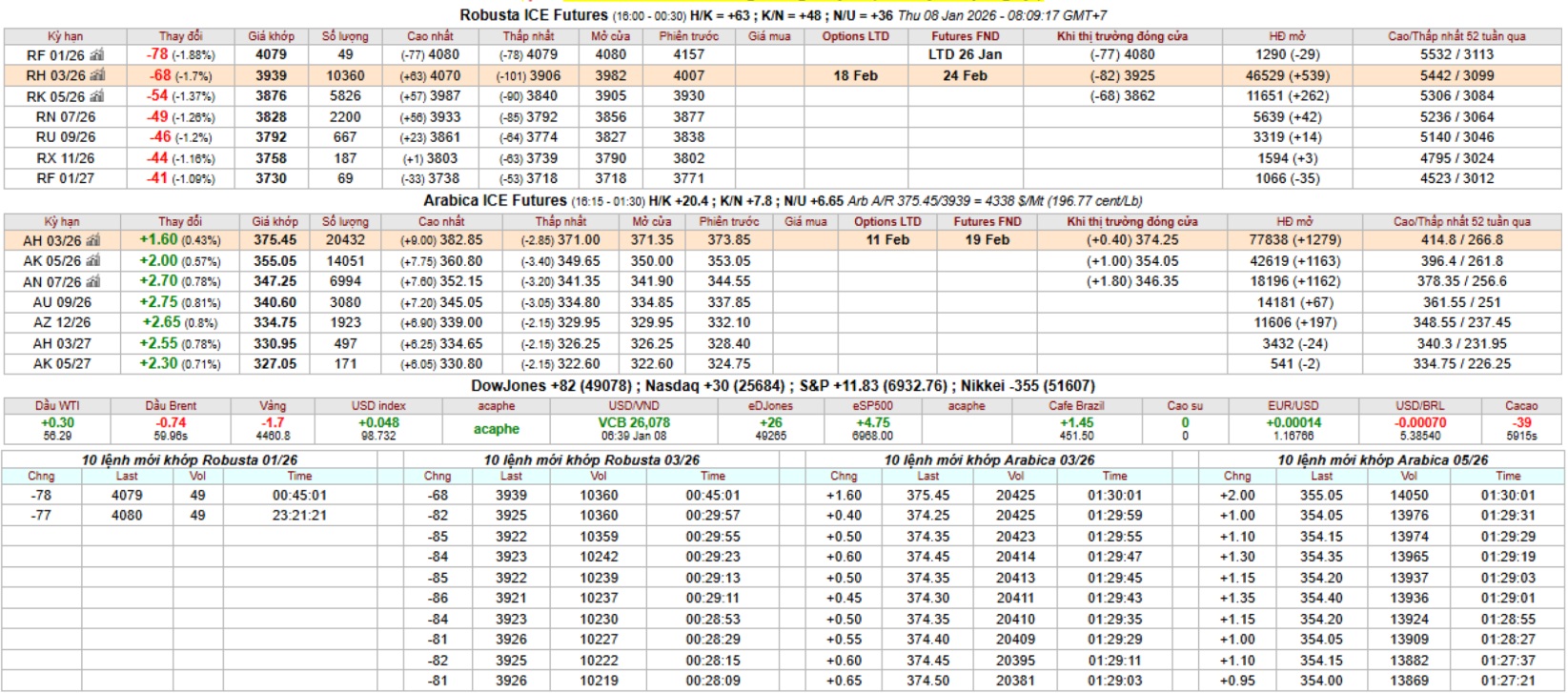Click chart icon next to AN 07/26
The width and height of the screenshot is (1568, 693).
coord(93,282)
